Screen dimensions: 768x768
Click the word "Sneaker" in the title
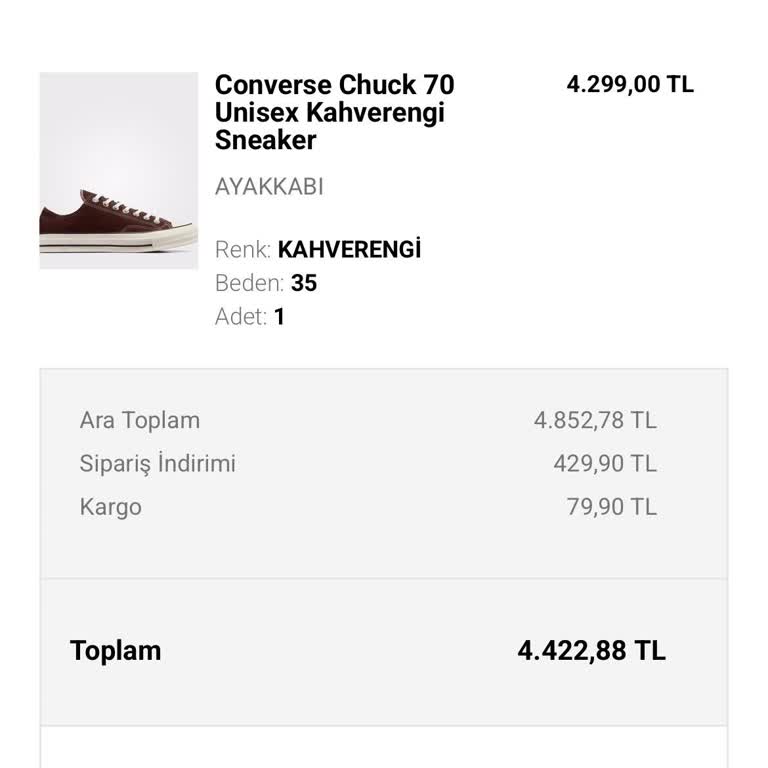pos(265,140)
